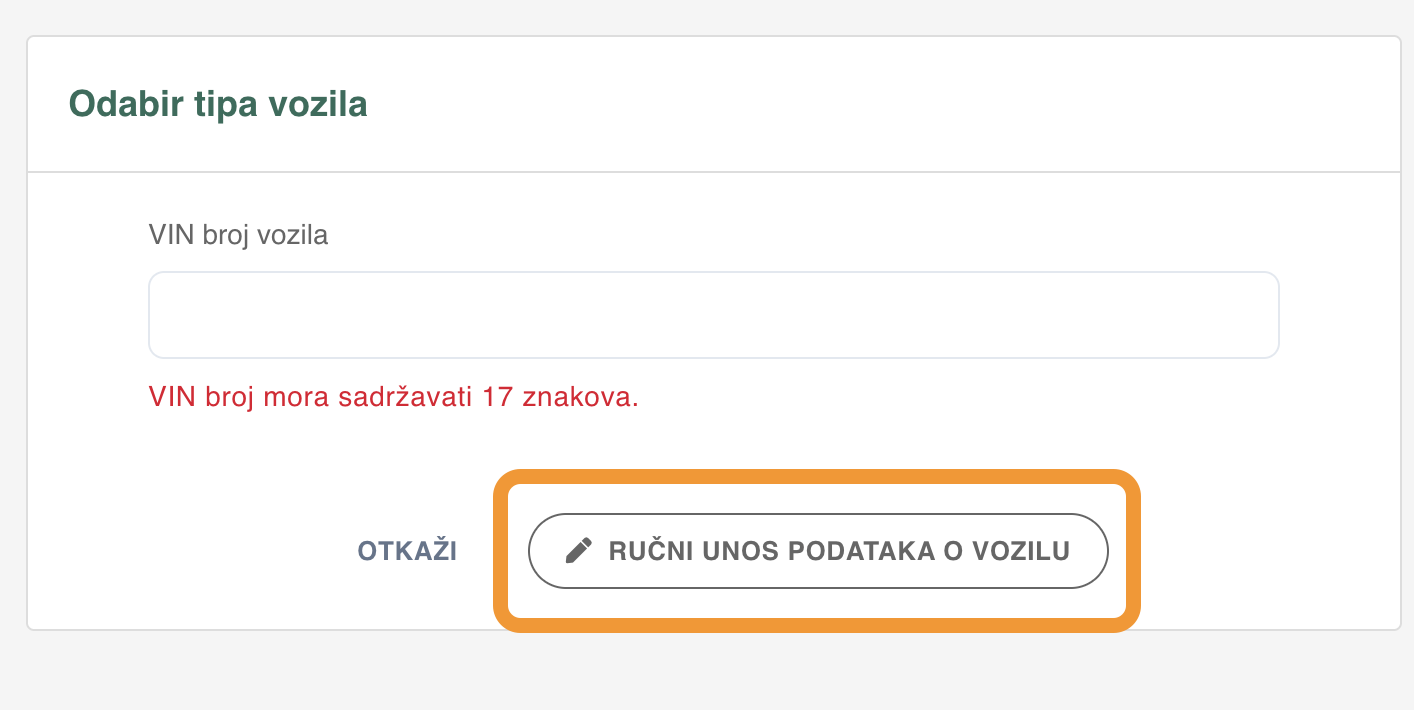The height and width of the screenshot is (710, 1414).
Task: Choose manual vehicle data entry option
Action: (x=818, y=551)
